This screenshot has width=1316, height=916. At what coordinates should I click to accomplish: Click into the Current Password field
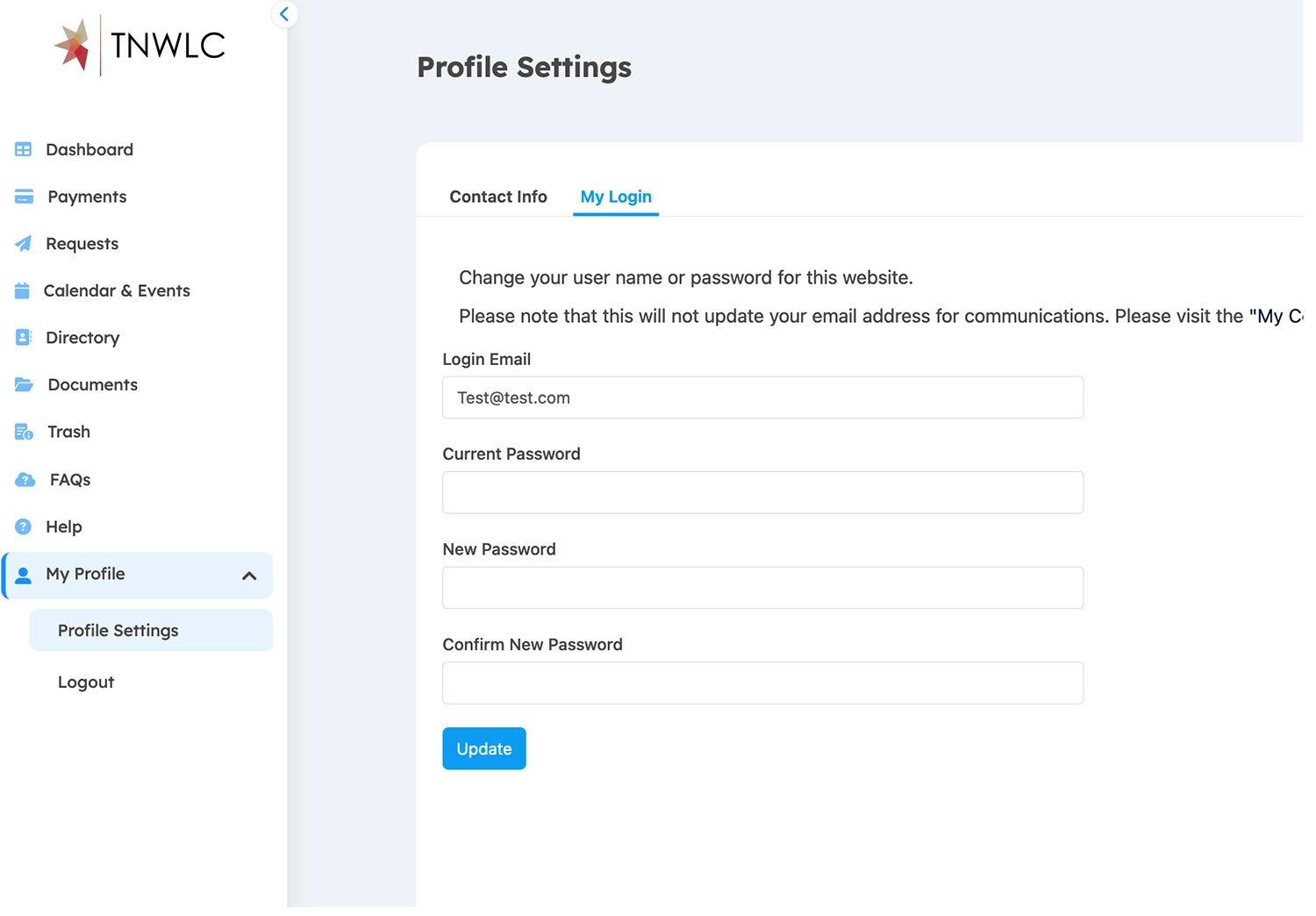[762, 493]
